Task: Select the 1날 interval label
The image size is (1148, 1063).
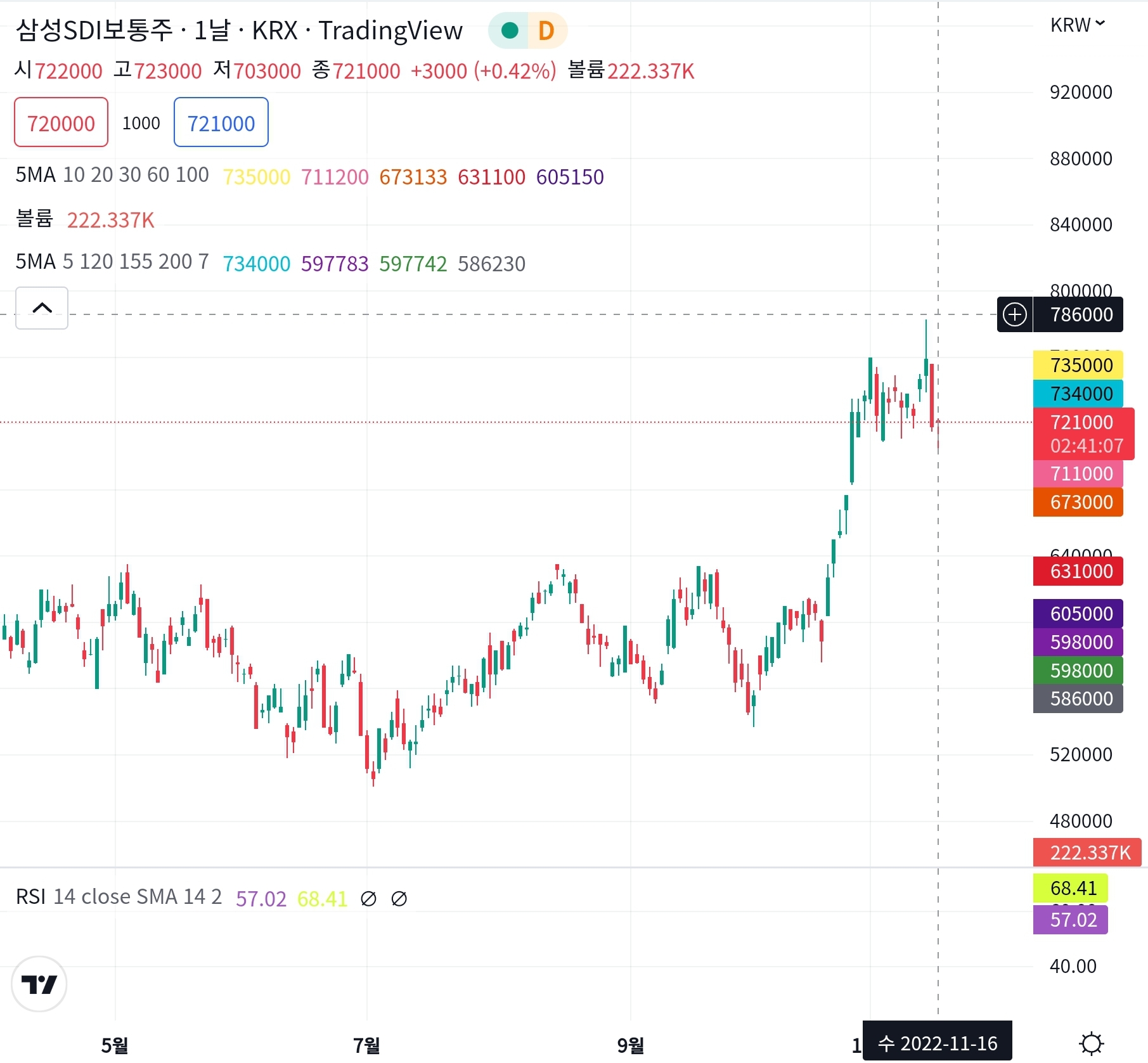Action: (x=212, y=30)
